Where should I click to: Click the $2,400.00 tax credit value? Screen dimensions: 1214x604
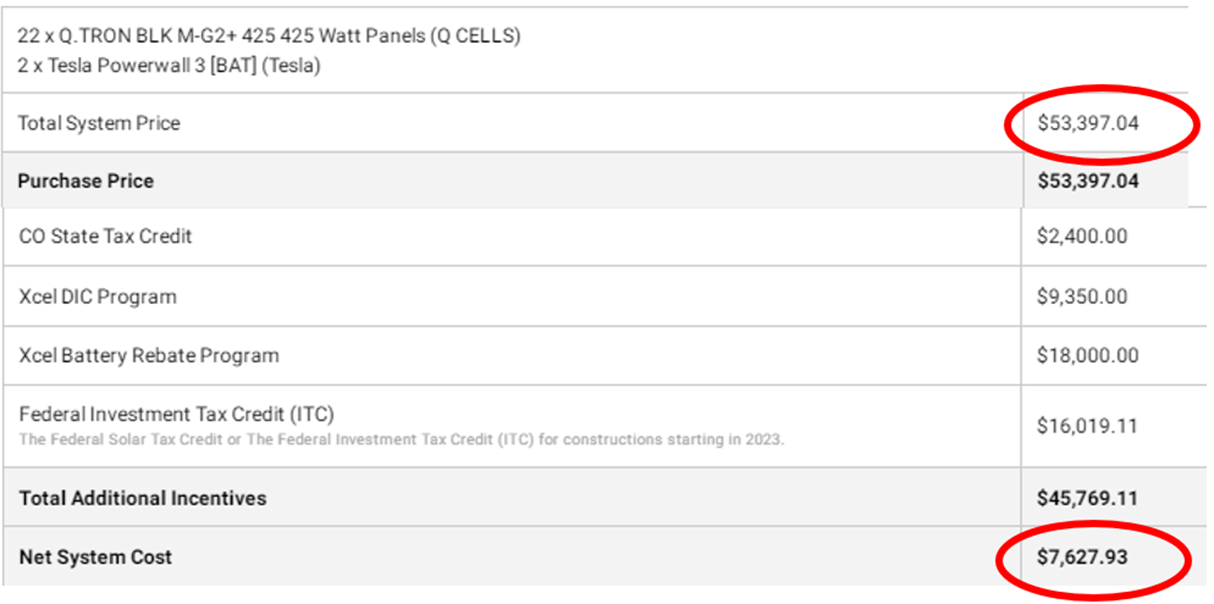coord(1082,237)
